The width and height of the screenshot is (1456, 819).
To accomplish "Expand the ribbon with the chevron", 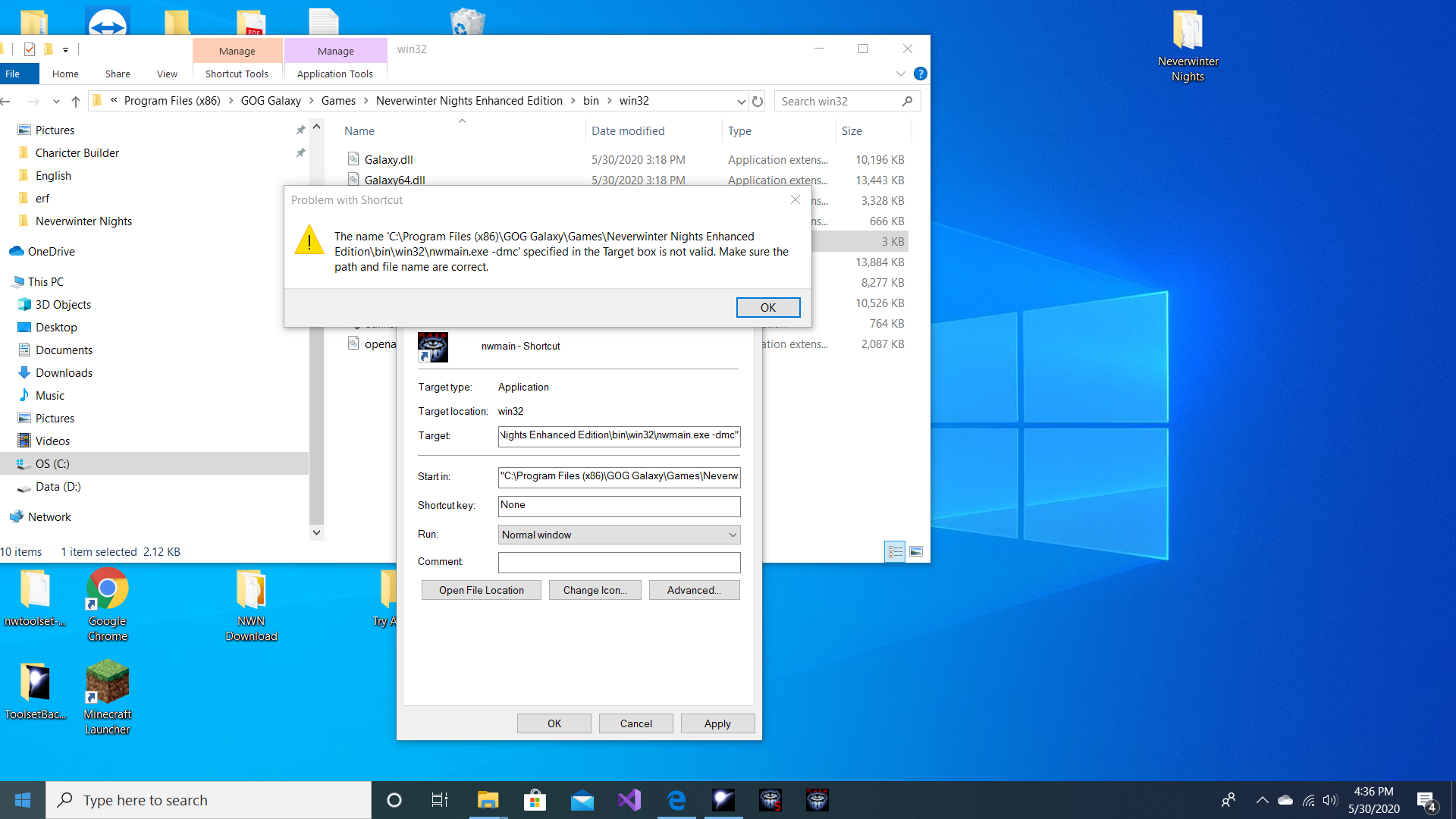I will click(x=900, y=74).
